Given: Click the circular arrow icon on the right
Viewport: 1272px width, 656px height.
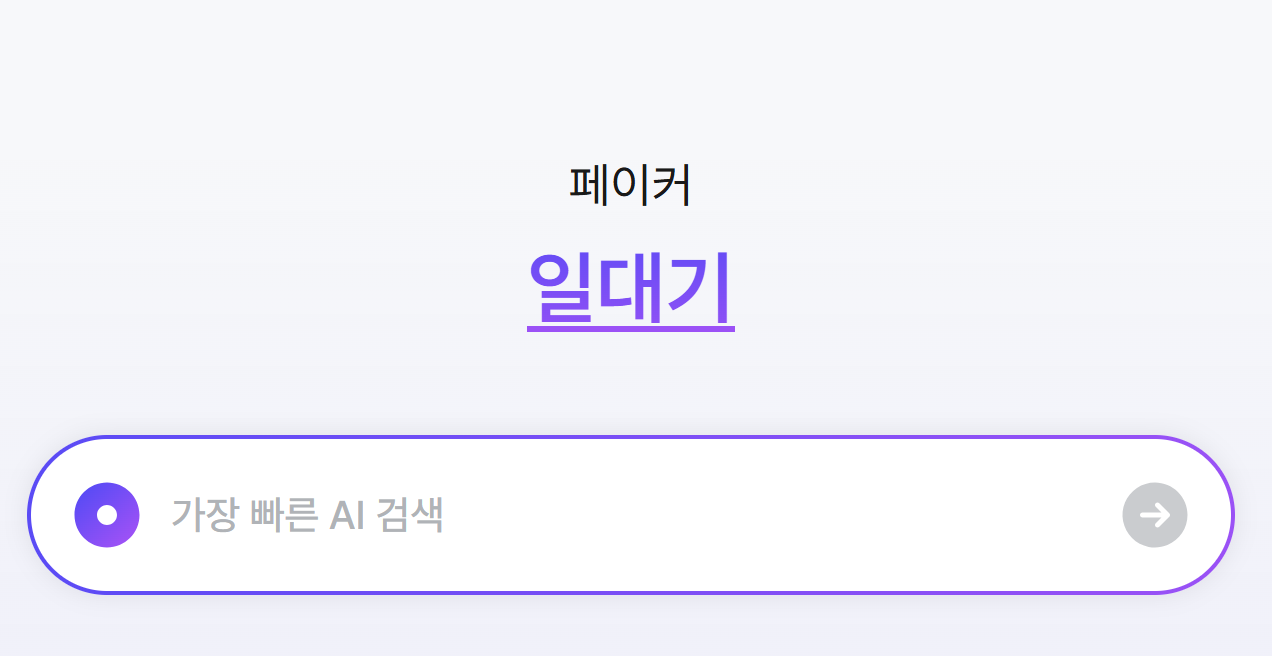Looking at the screenshot, I should 1154,514.
